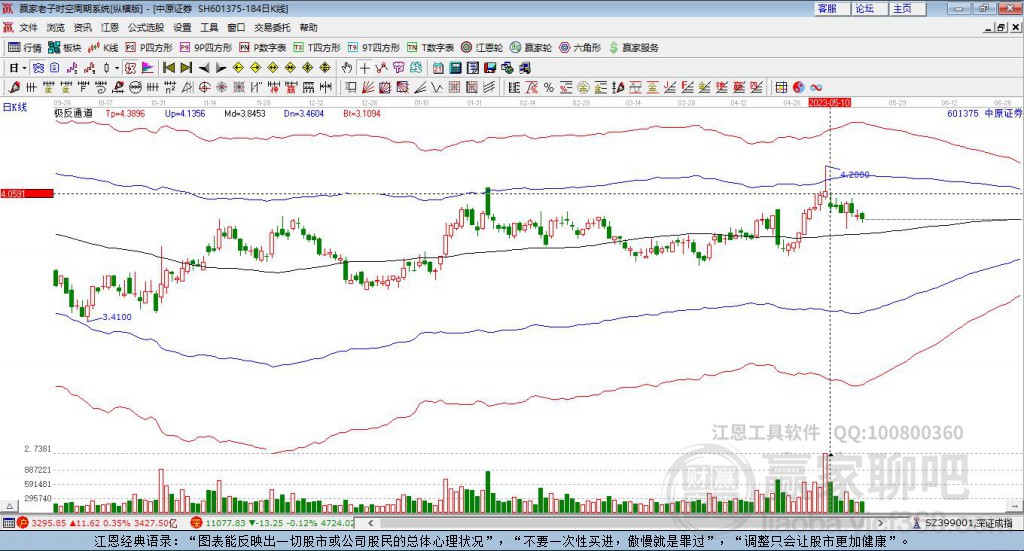The width and height of the screenshot is (1024, 551).
Task: Click the 深 Shenzhen index status entry
Action: (271, 523)
